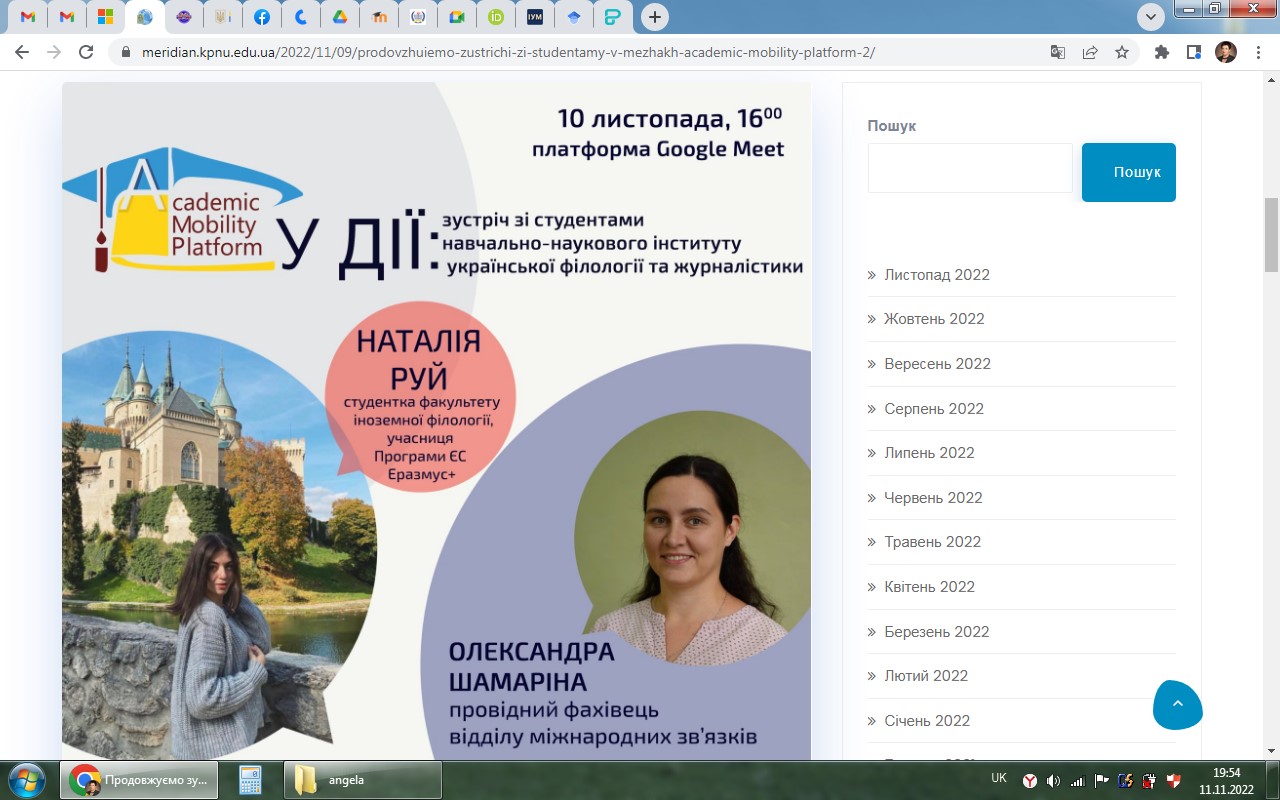1280x800 pixels.
Task: Open the Gmail pinned tab
Action: (x=27, y=16)
